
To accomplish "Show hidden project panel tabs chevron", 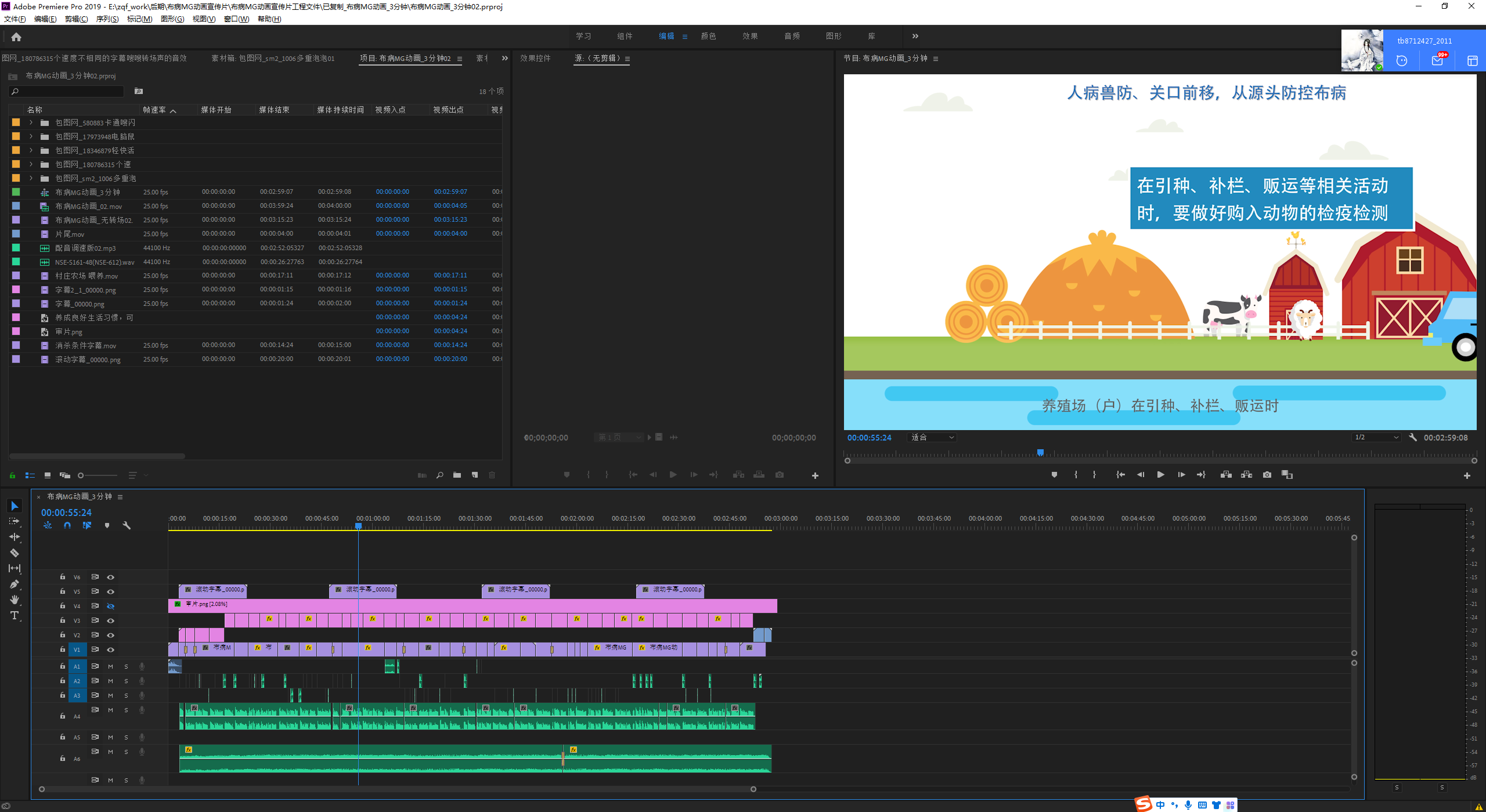I will [504, 58].
